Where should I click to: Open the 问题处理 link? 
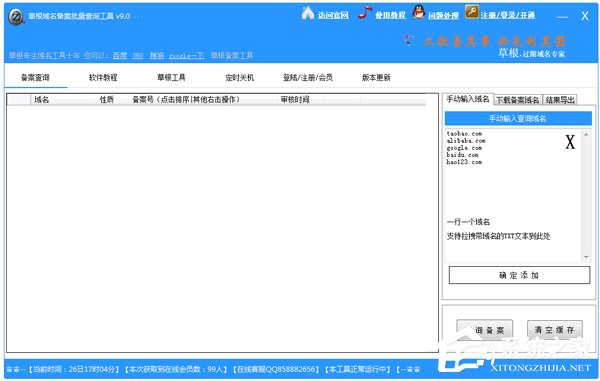[x=443, y=16]
